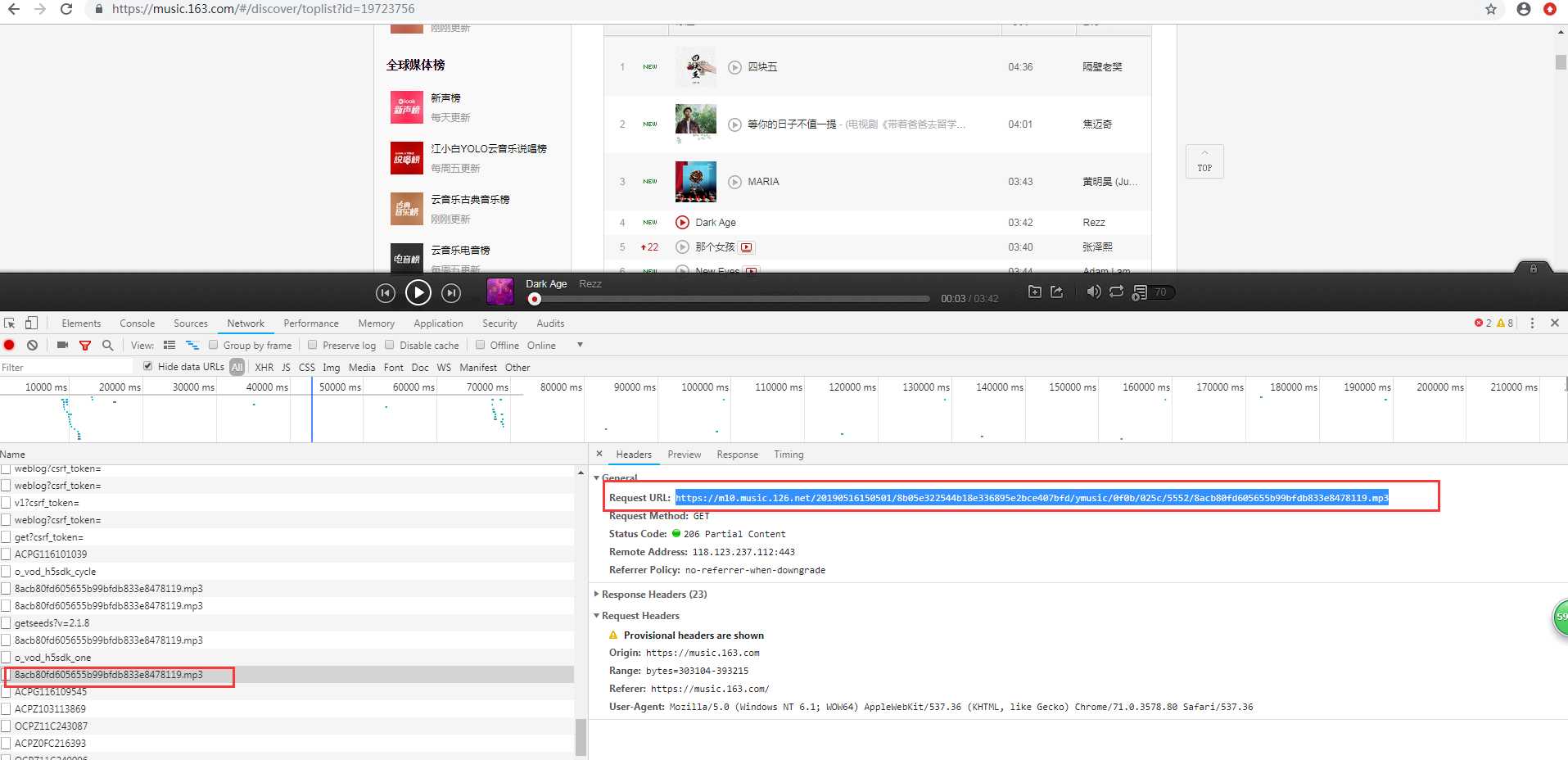Open the Preview tab of request
This screenshot has height=760, width=1568.
(x=684, y=455)
